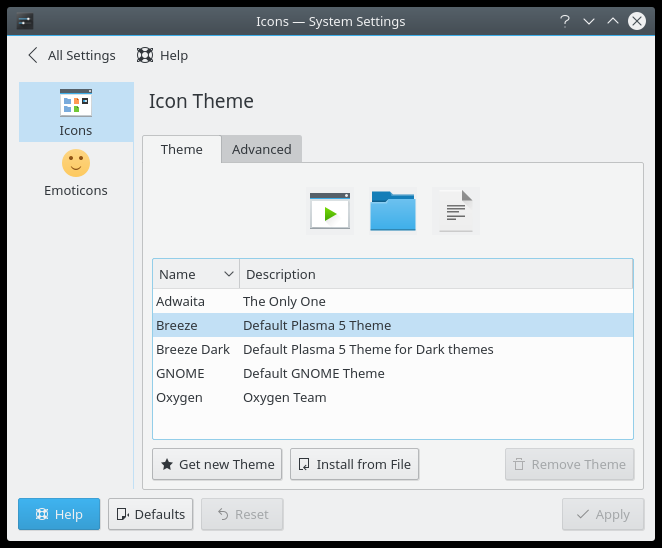Click 'Default Plasma 5 Theme for Dark themes' description
The image size is (662, 548).
coord(368,350)
